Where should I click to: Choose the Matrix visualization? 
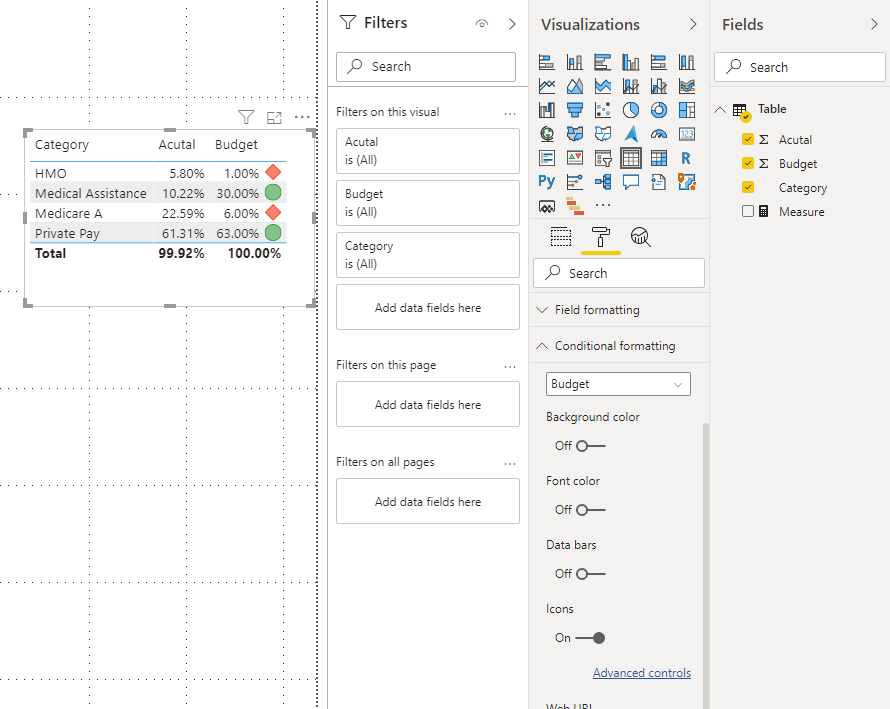point(658,158)
